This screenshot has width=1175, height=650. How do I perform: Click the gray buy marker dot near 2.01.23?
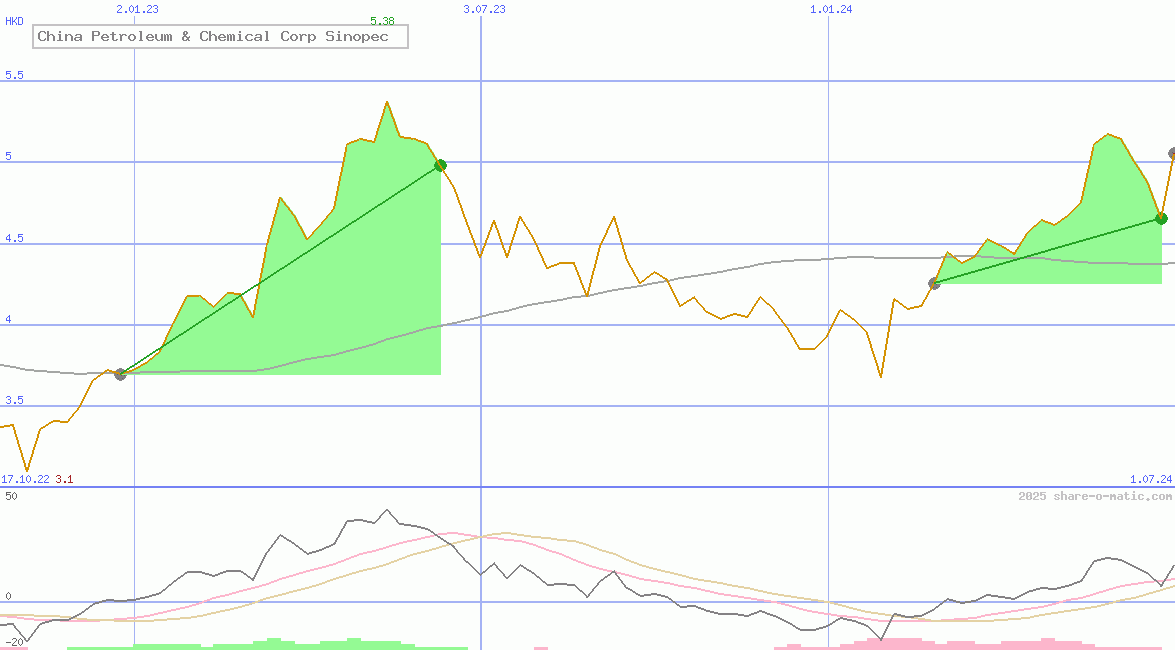pos(121,374)
